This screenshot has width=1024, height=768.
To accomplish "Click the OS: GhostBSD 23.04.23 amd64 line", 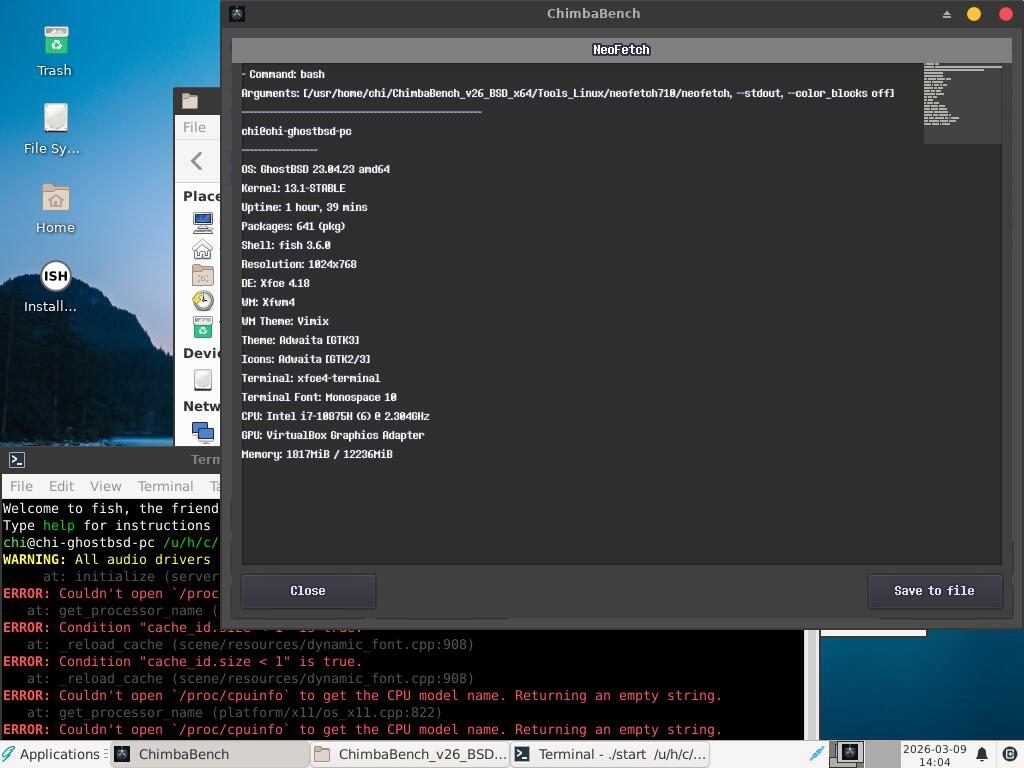I will pos(315,169).
